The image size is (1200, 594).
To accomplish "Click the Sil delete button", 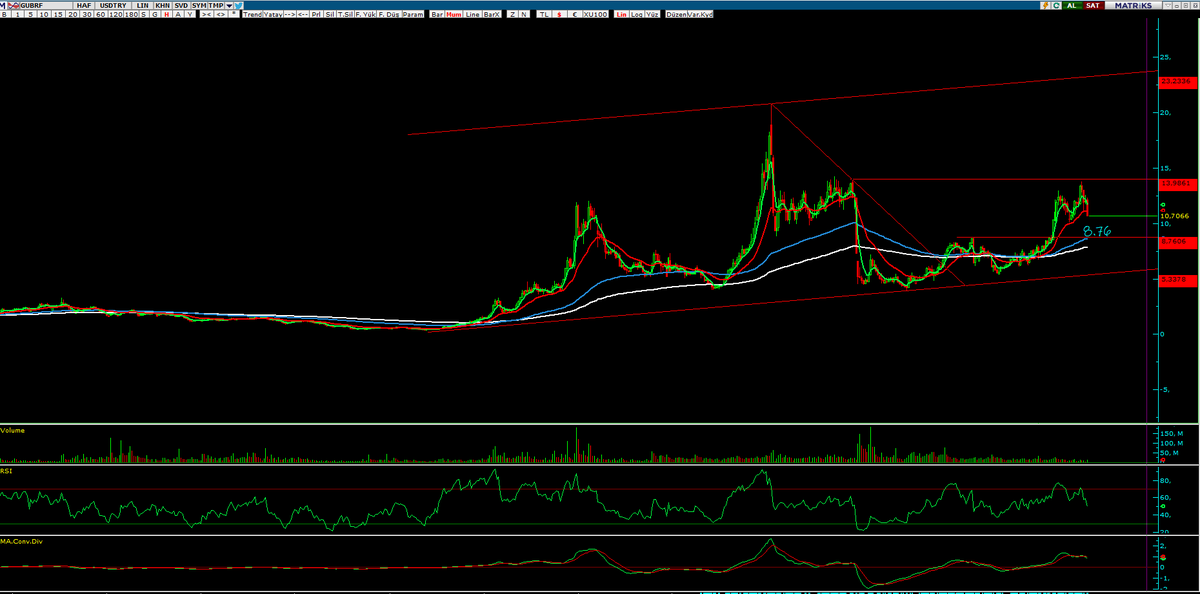I will click(329, 15).
